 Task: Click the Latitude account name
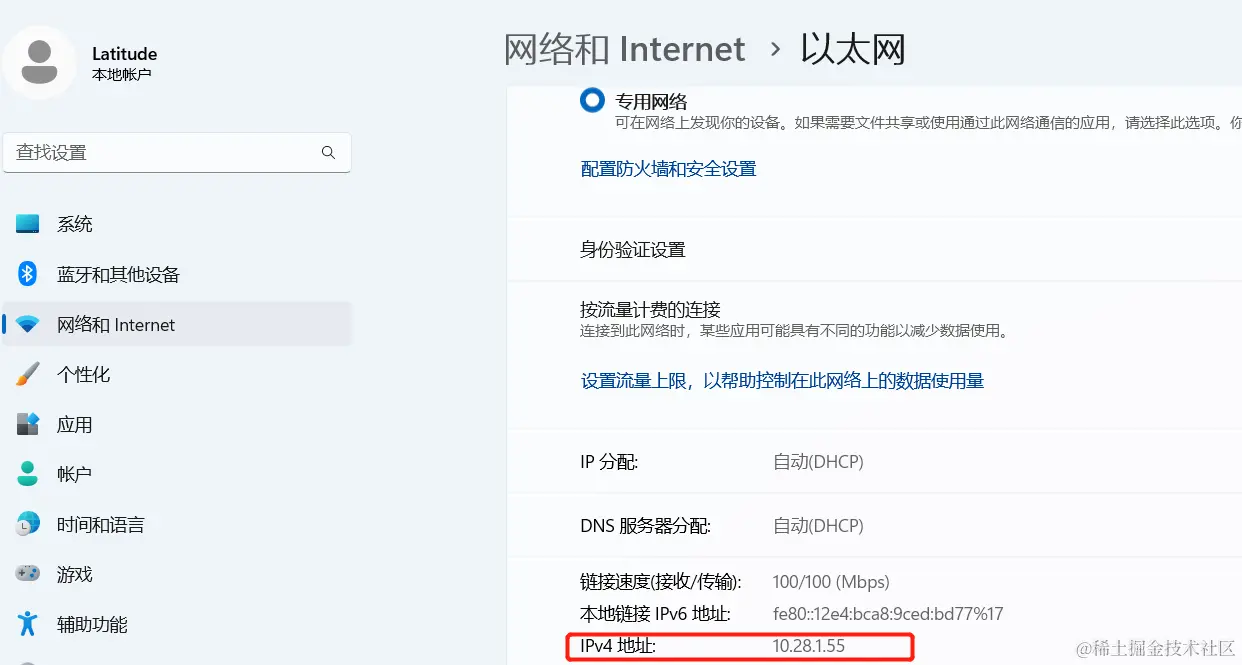(x=124, y=54)
